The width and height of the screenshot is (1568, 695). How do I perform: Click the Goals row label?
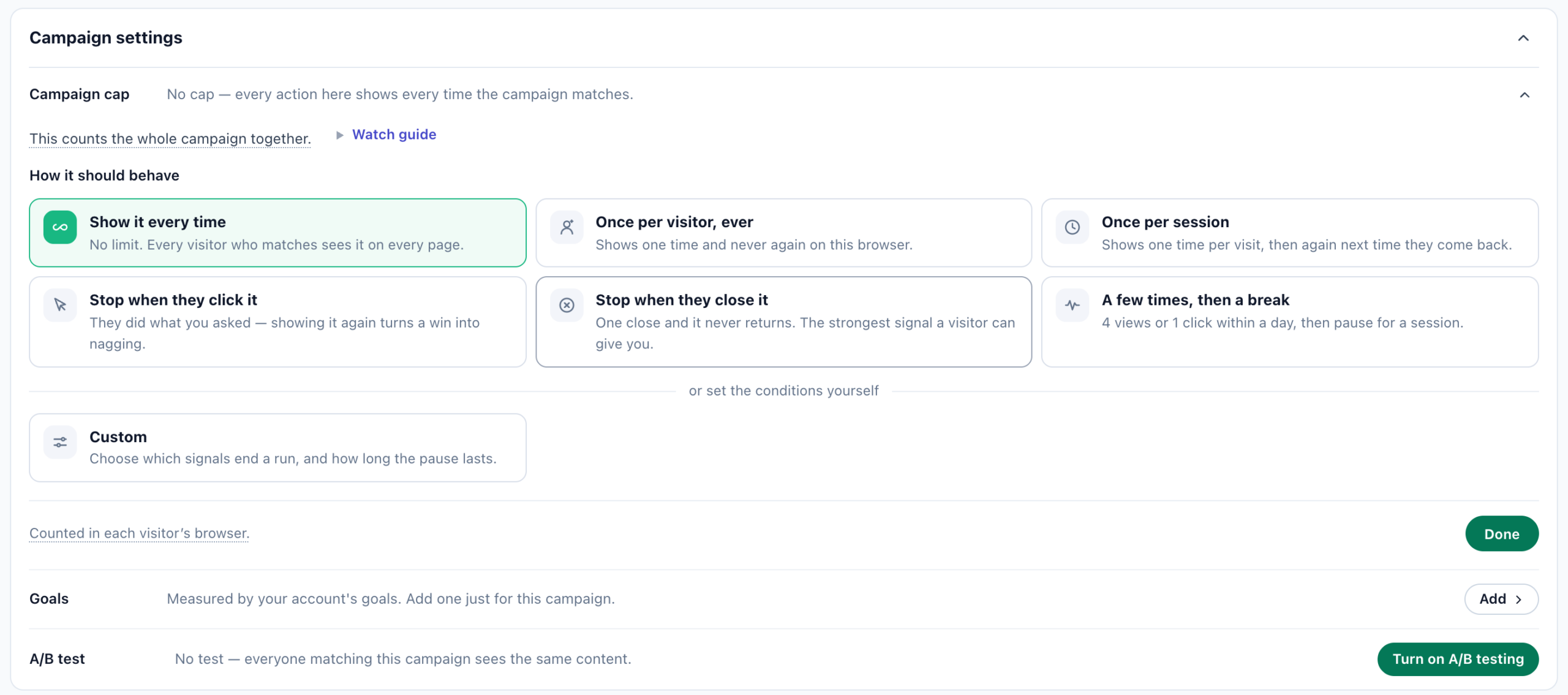49,599
